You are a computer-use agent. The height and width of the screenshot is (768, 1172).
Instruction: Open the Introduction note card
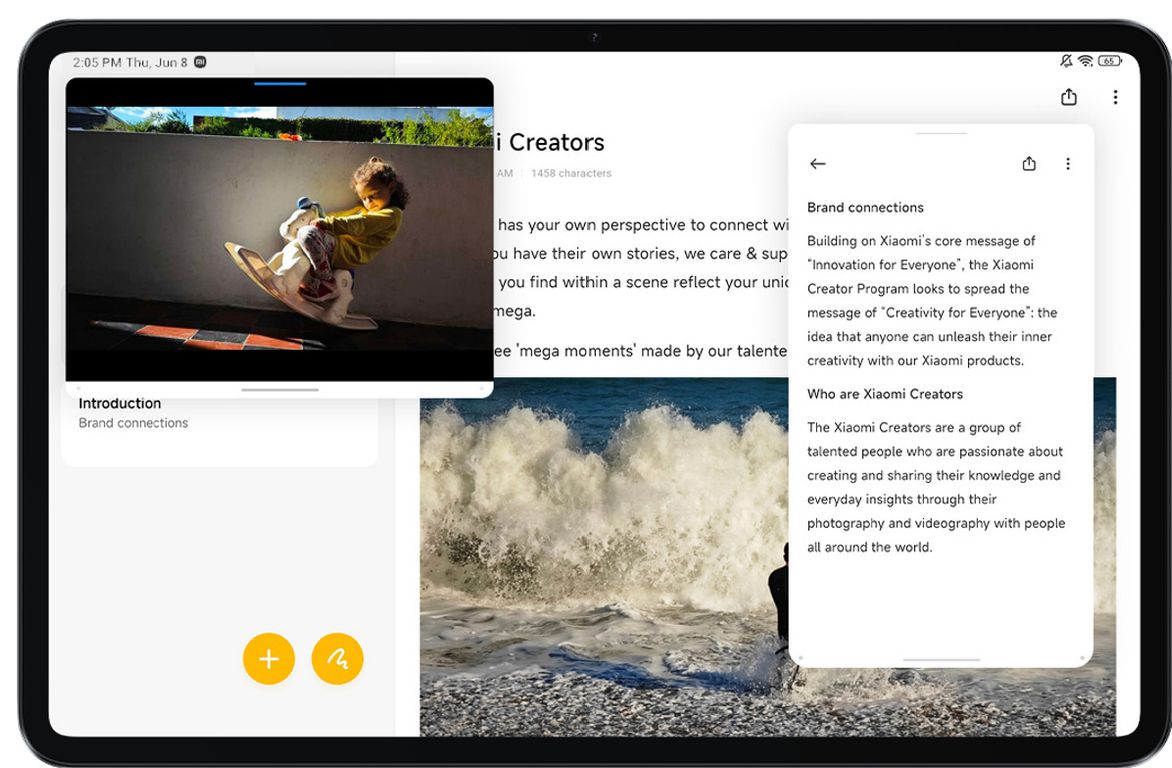tap(220, 425)
